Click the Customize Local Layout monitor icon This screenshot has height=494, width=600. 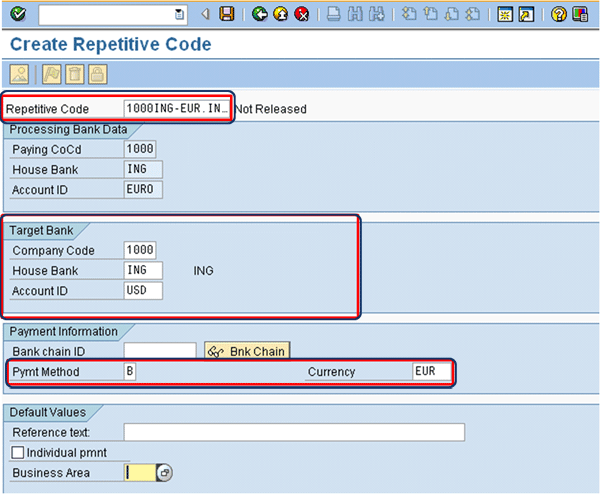(x=580, y=14)
